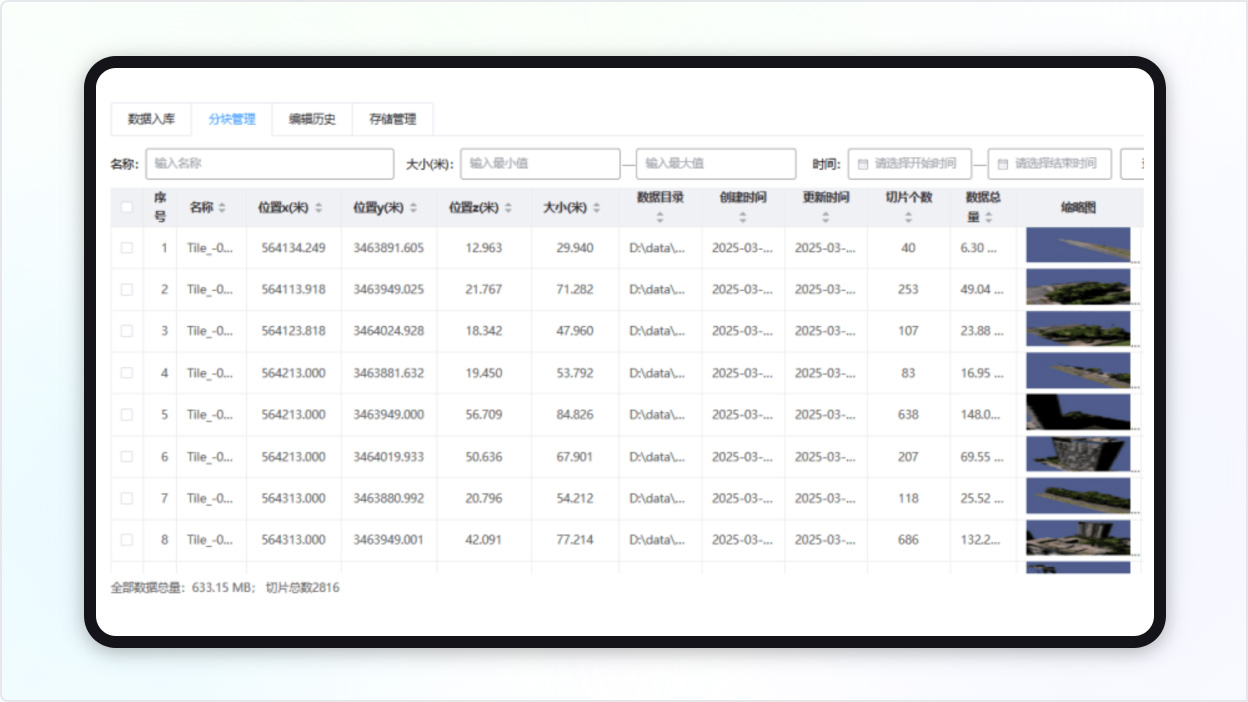This screenshot has height=702, width=1248.
Task: Focus the 输入名称 name field
Action: [270, 164]
